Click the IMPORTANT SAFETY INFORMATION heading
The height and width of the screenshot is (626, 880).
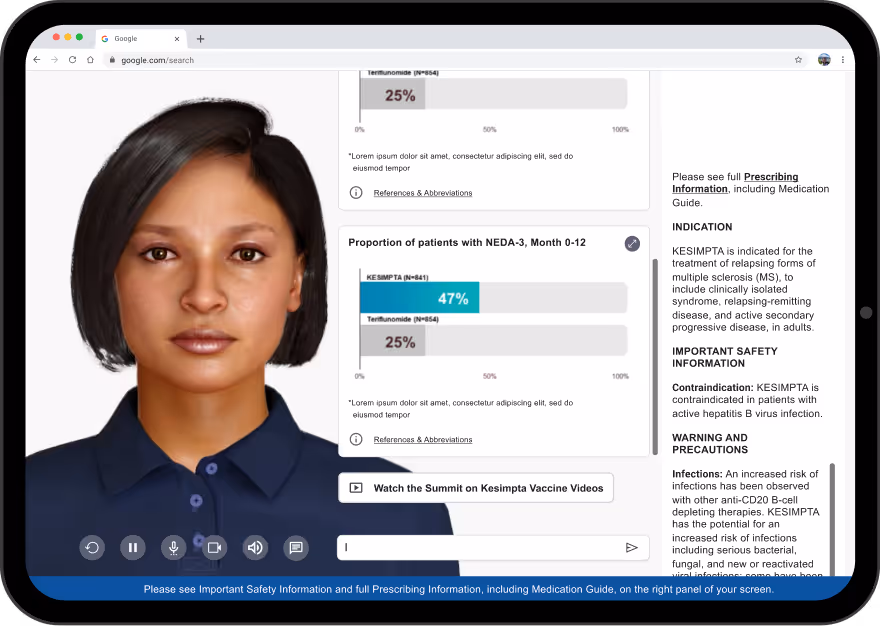(725, 357)
